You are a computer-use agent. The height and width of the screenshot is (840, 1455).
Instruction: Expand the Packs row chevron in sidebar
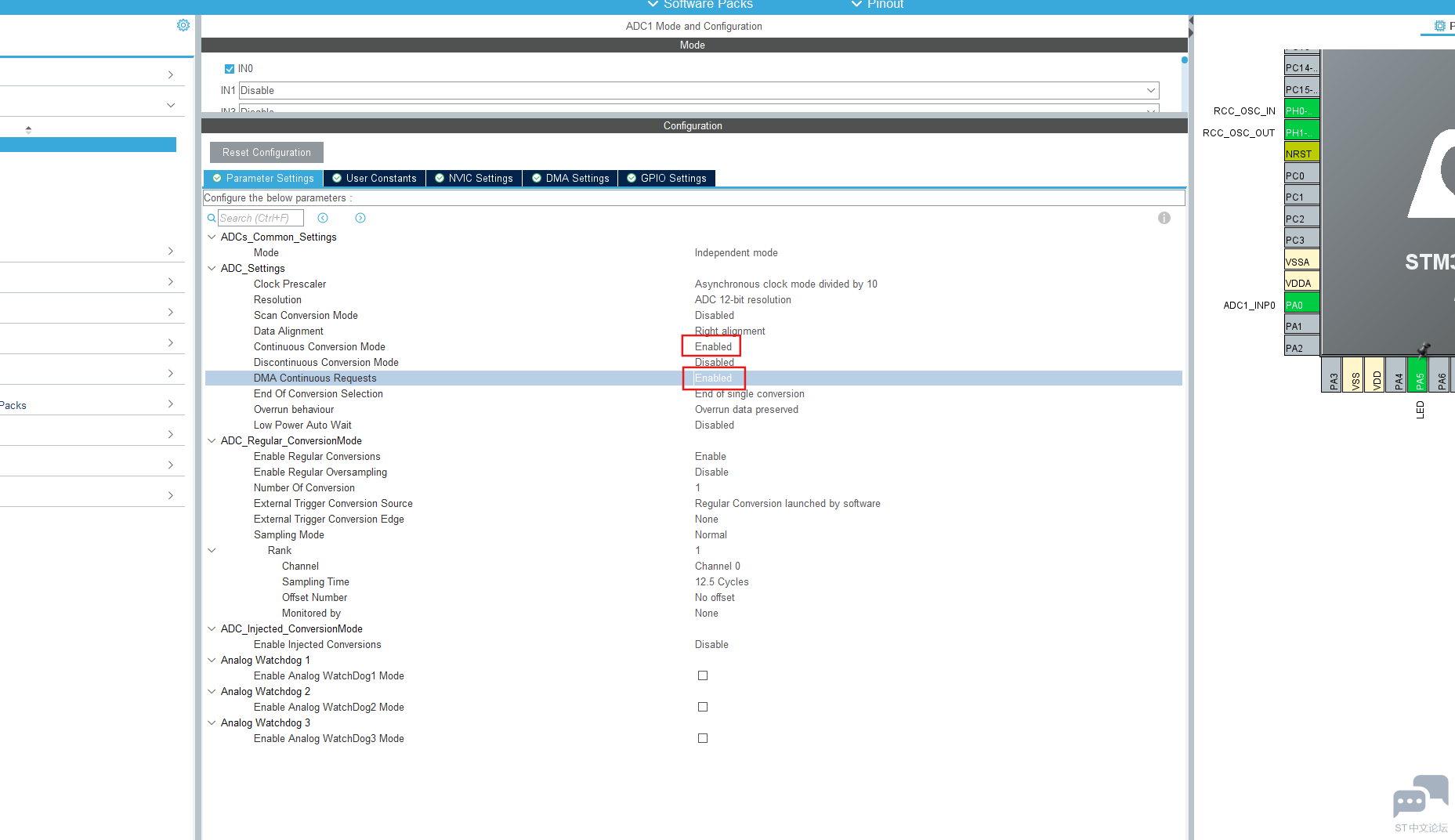pyautogui.click(x=171, y=404)
